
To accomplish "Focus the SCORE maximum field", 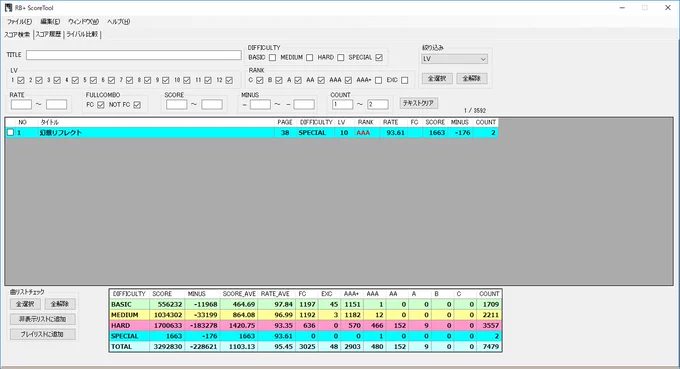I will coord(212,104).
